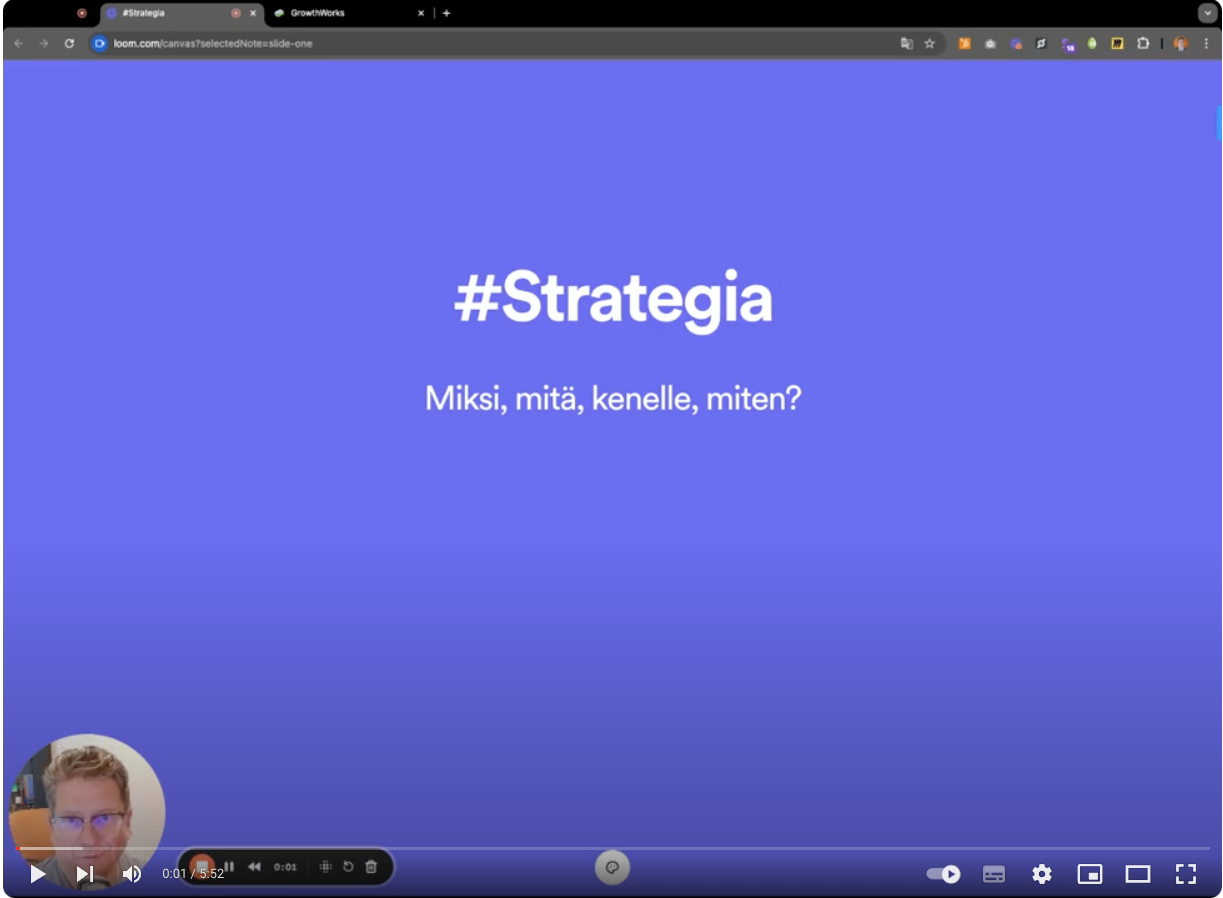
Task: Enter full screen mode
Action: point(1186,874)
